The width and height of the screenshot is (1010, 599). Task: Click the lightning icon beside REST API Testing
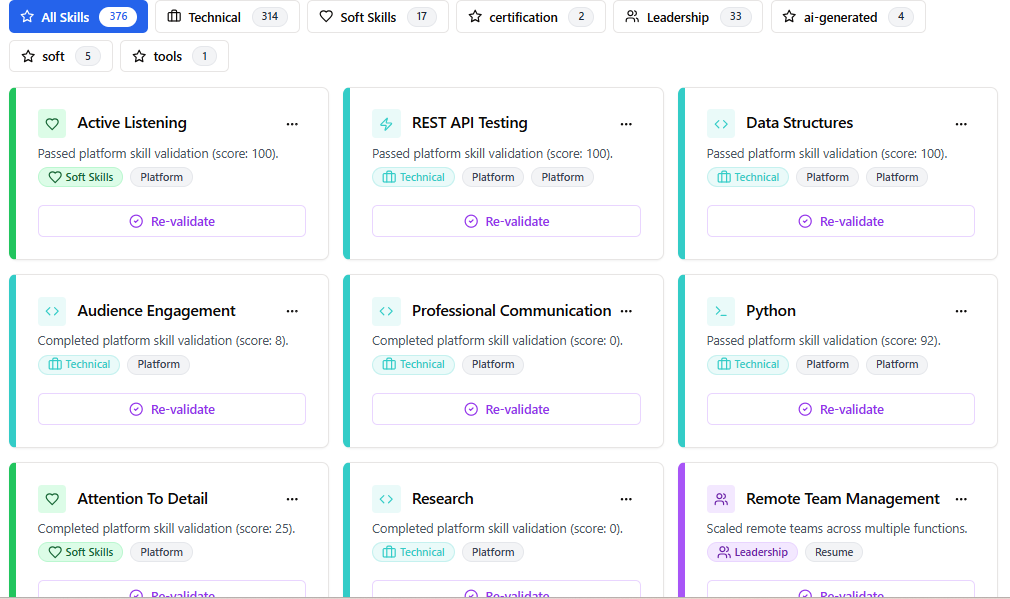(x=386, y=123)
